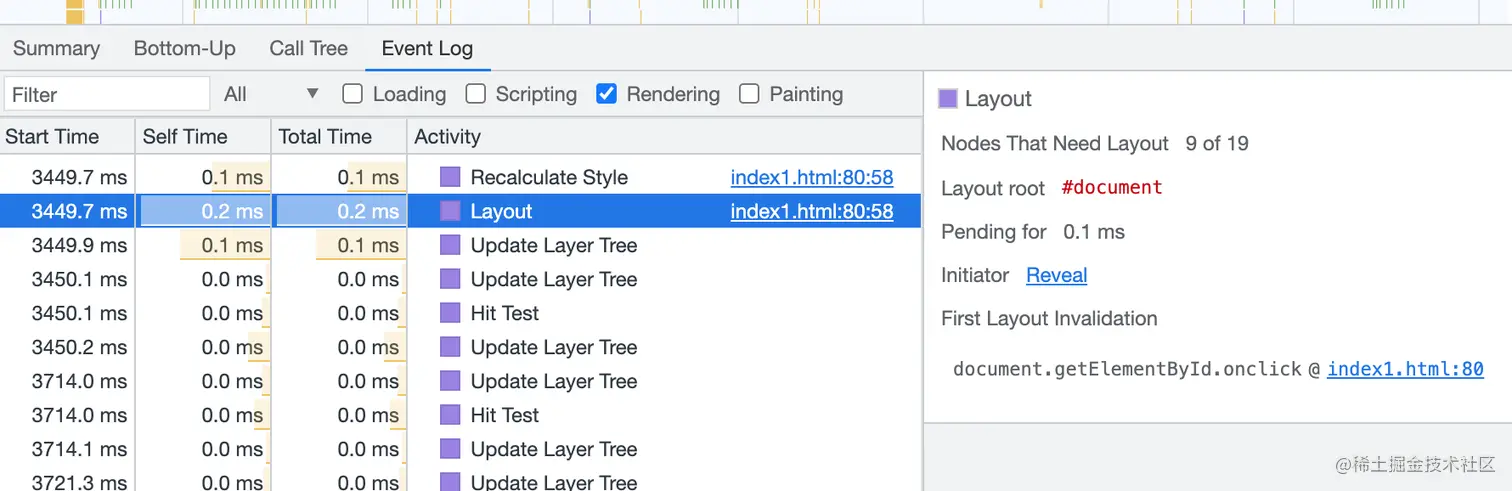Select the Layout activity row
Viewport: 1512px width, 491px height.
pyautogui.click(x=460, y=211)
